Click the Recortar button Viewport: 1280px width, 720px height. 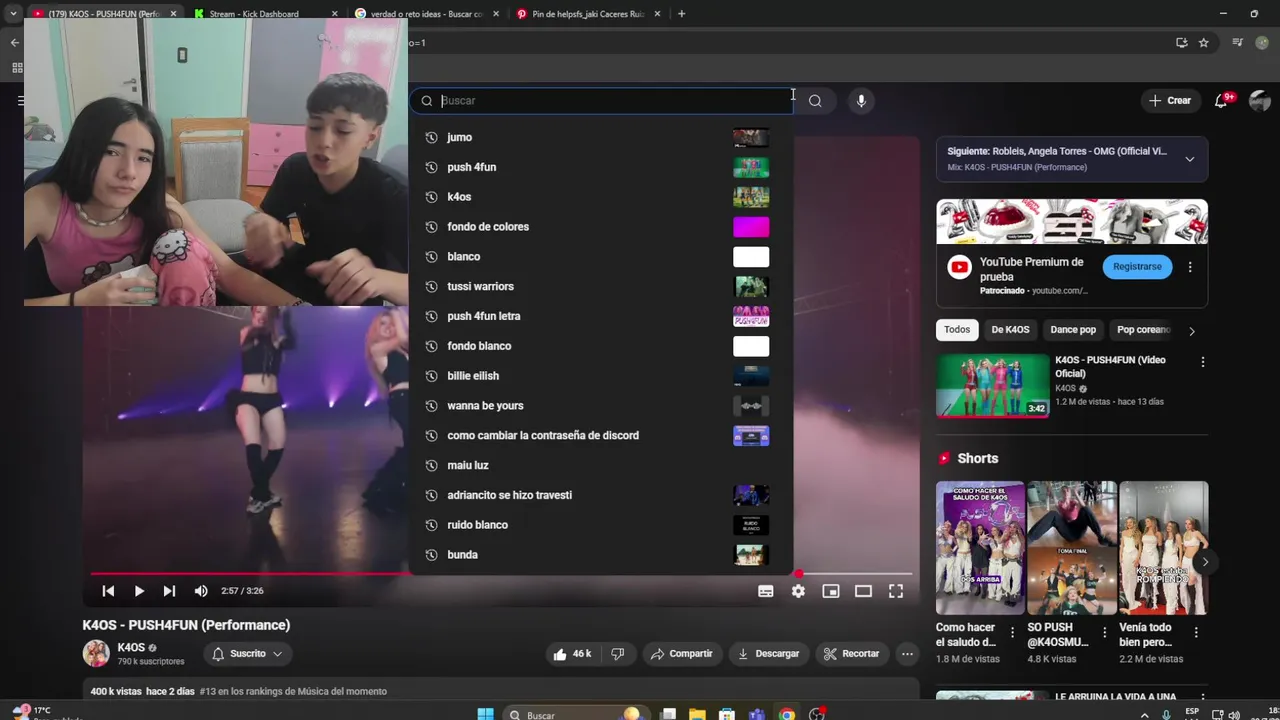[851, 654]
